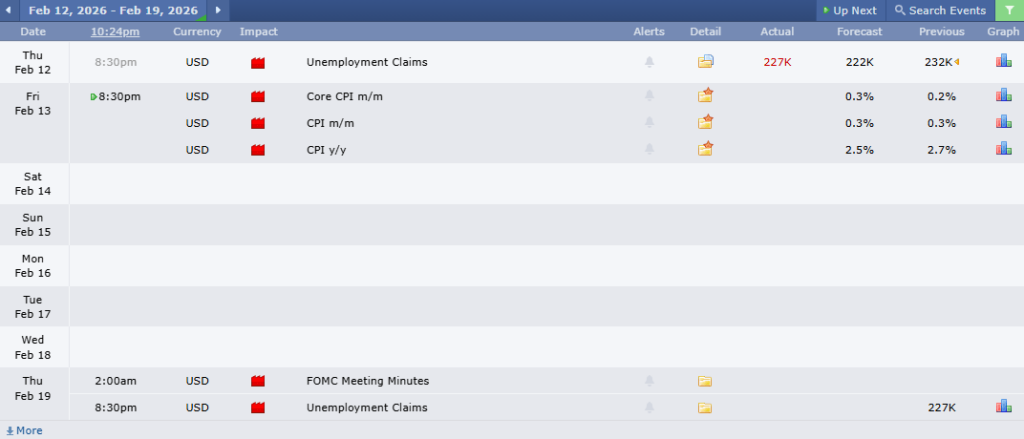Go to the next week arrow
The image size is (1024, 439).
coord(218,10)
